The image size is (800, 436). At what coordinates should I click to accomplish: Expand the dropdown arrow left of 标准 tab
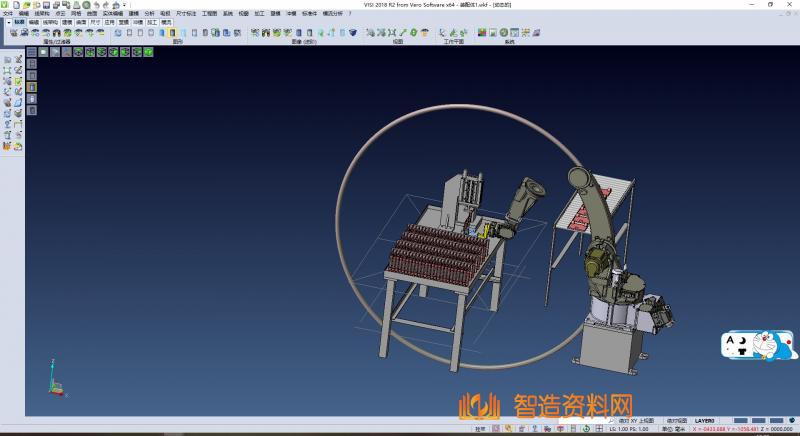pyautogui.click(x=8, y=21)
